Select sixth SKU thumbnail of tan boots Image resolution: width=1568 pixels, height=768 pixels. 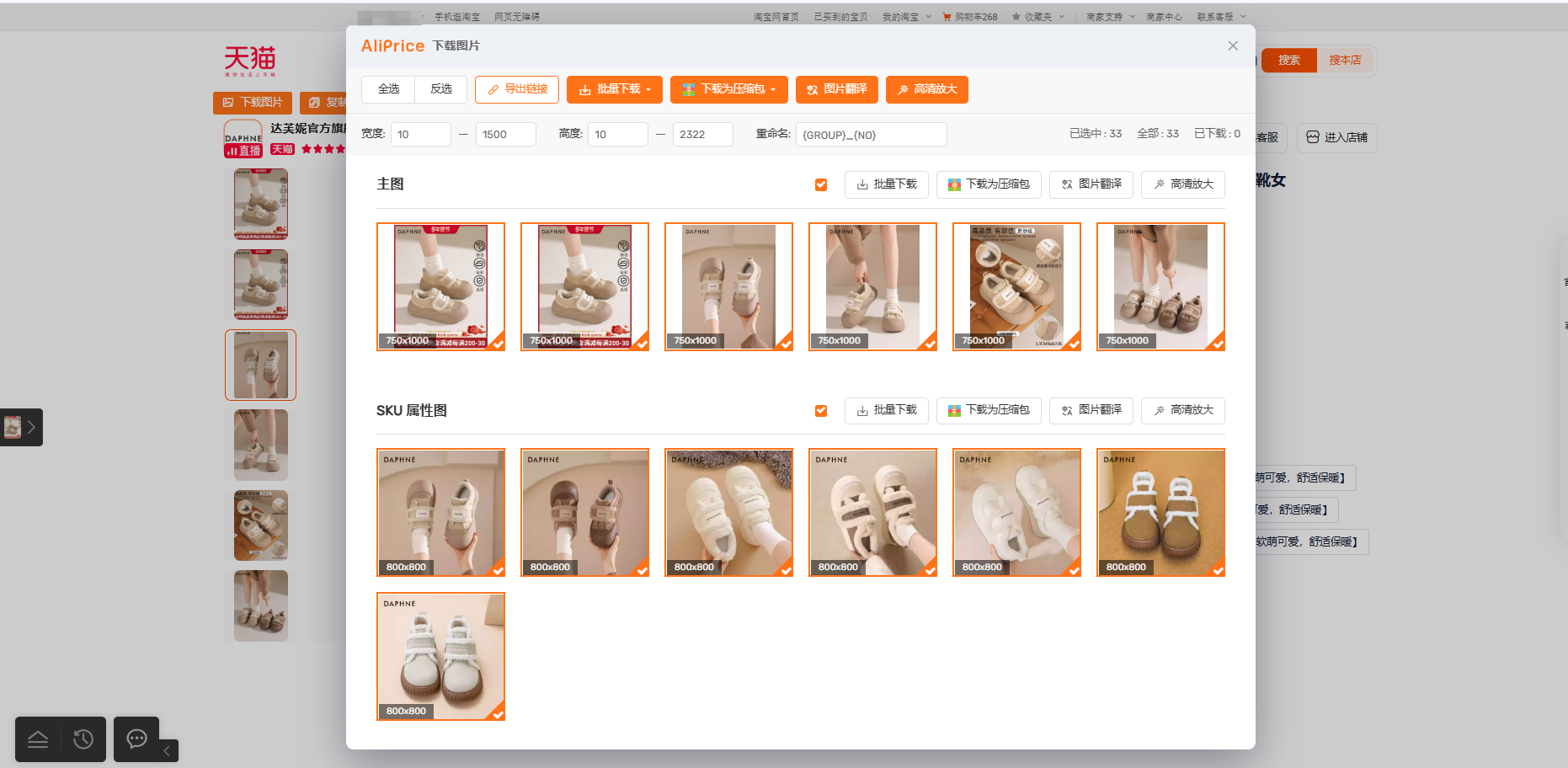coord(1160,512)
